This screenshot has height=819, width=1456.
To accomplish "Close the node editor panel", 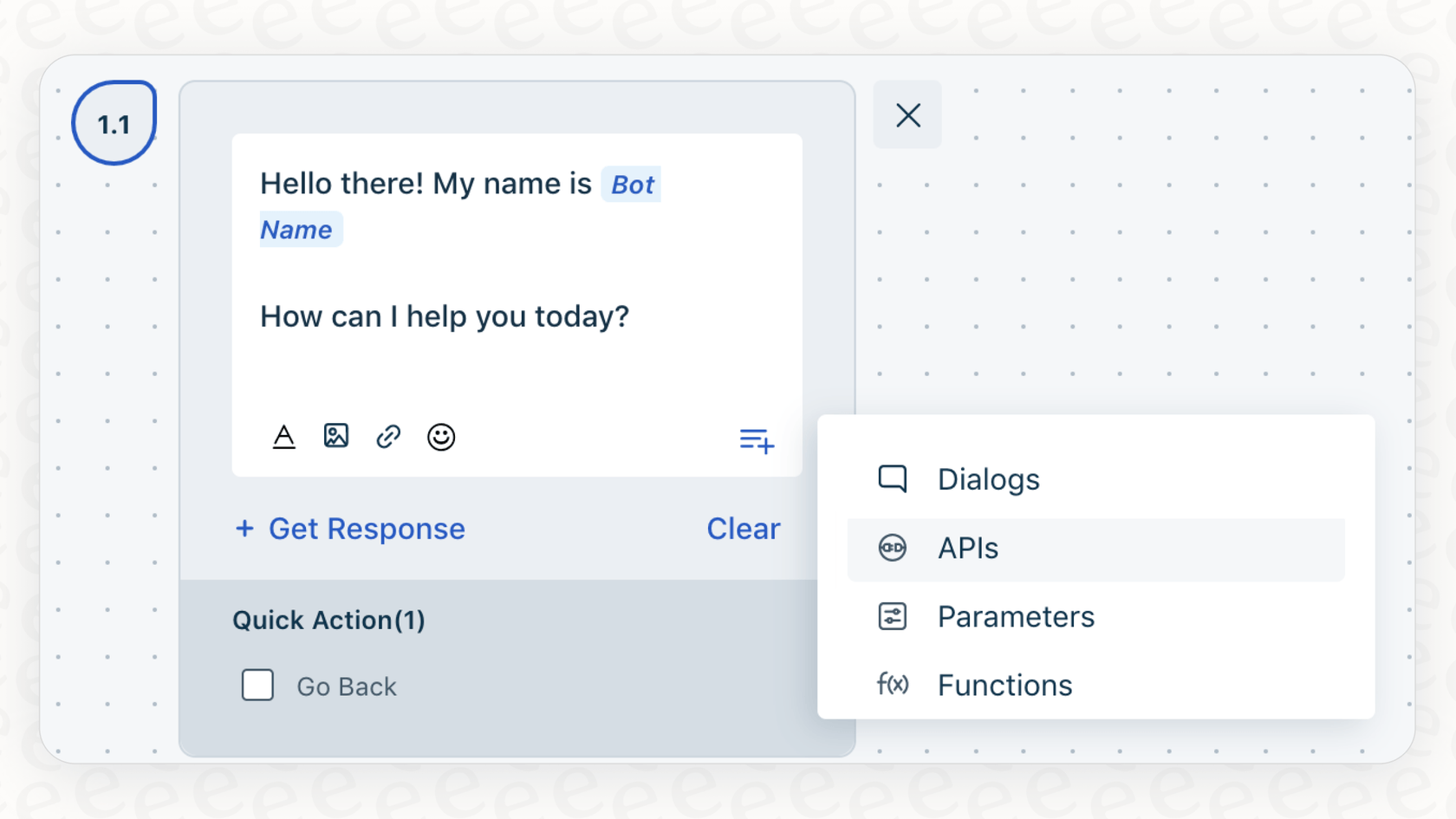I will click(x=907, y=114).
